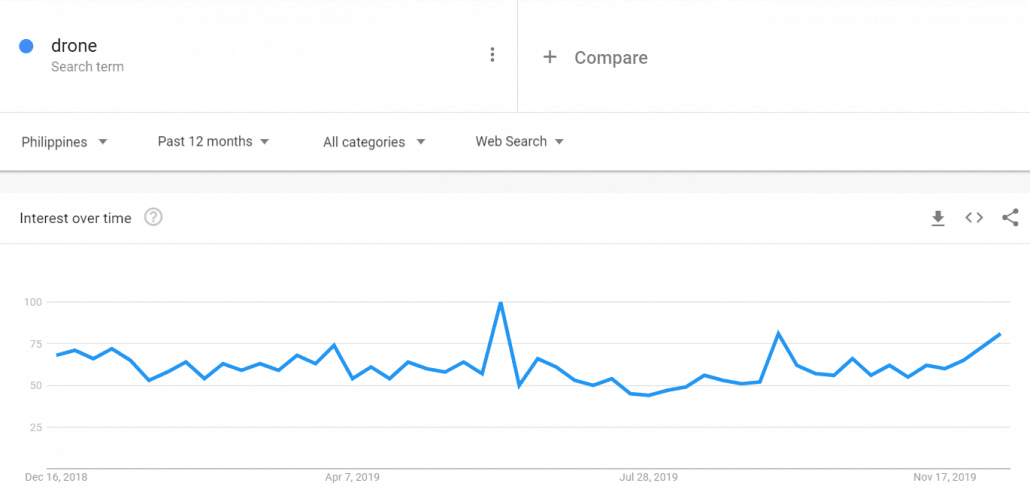
Task: Click the plus icon to add comparison
Action: pyautogui.click(x=549, y=57)
